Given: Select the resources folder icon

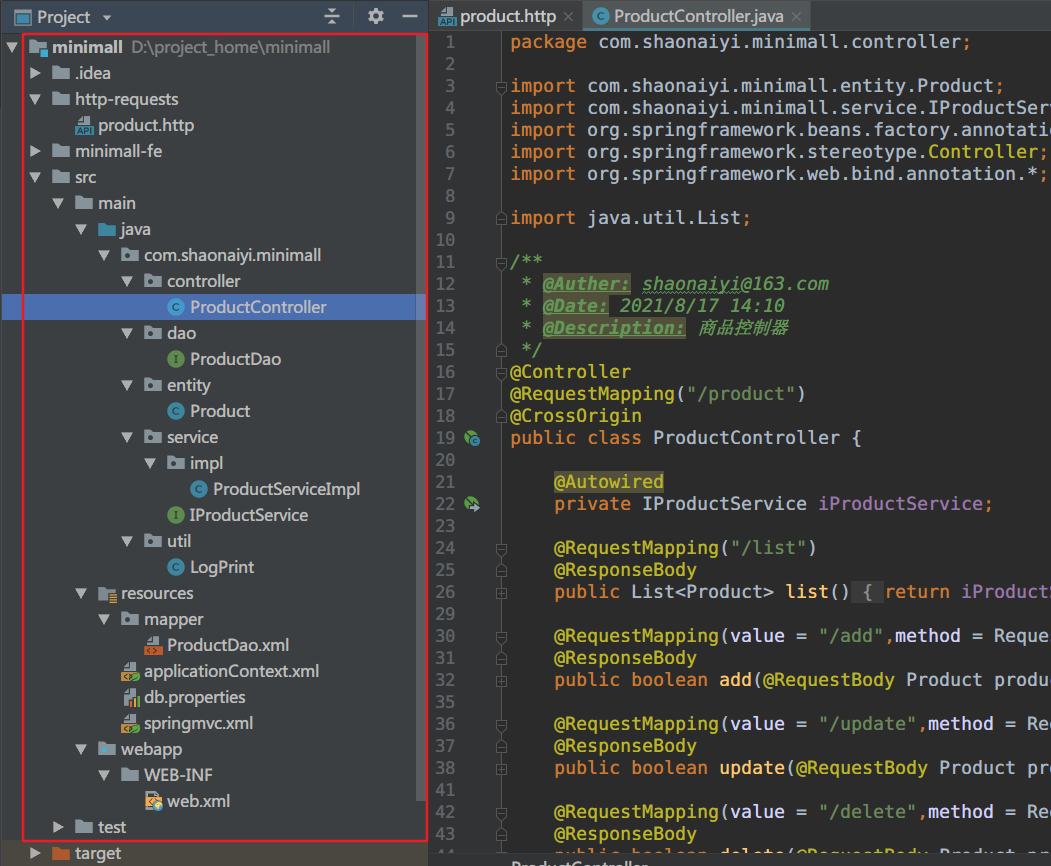Looking at the screenshot, I should [x=107, y=593].
